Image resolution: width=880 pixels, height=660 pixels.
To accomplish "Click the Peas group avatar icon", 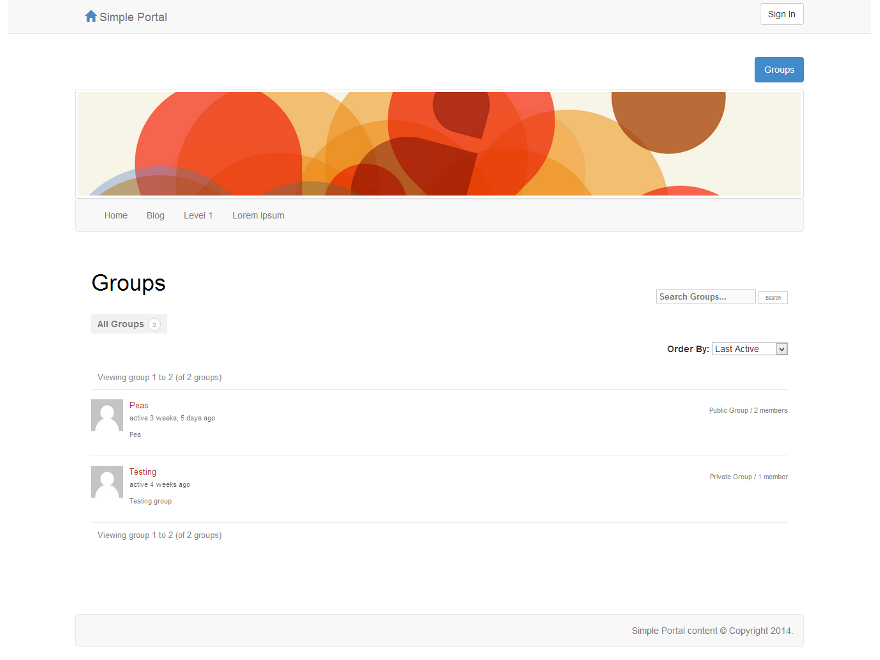I will coord(107,415).
